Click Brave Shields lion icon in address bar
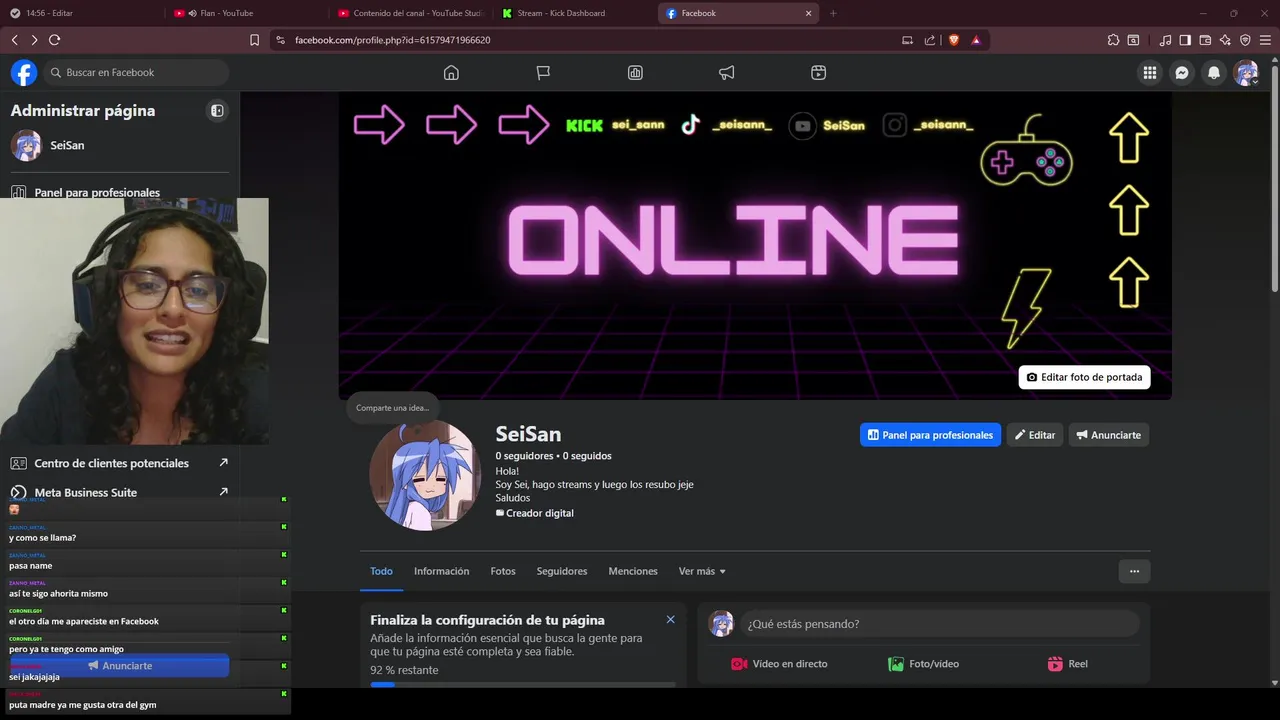 [x=953, y=40]
